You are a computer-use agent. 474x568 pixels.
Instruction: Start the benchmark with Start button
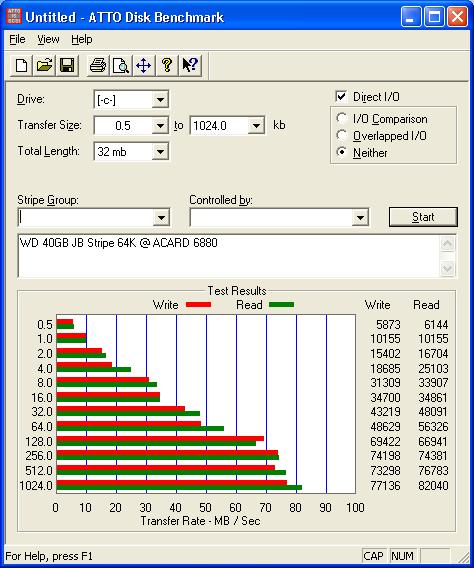423,217
